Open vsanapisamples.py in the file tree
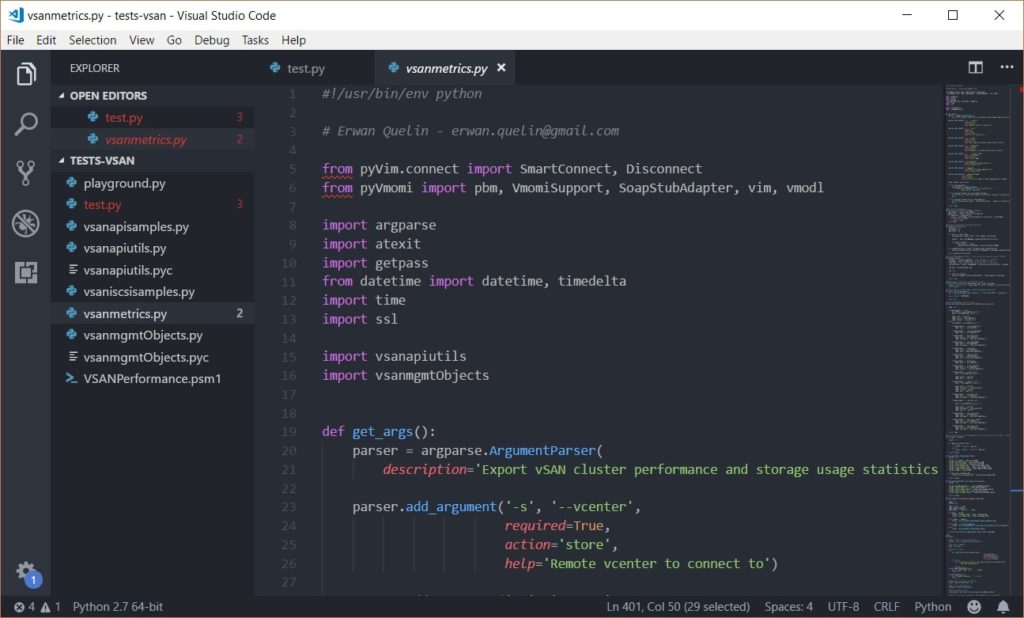This screenshot has width=1024, height=618. click(153, 227)
